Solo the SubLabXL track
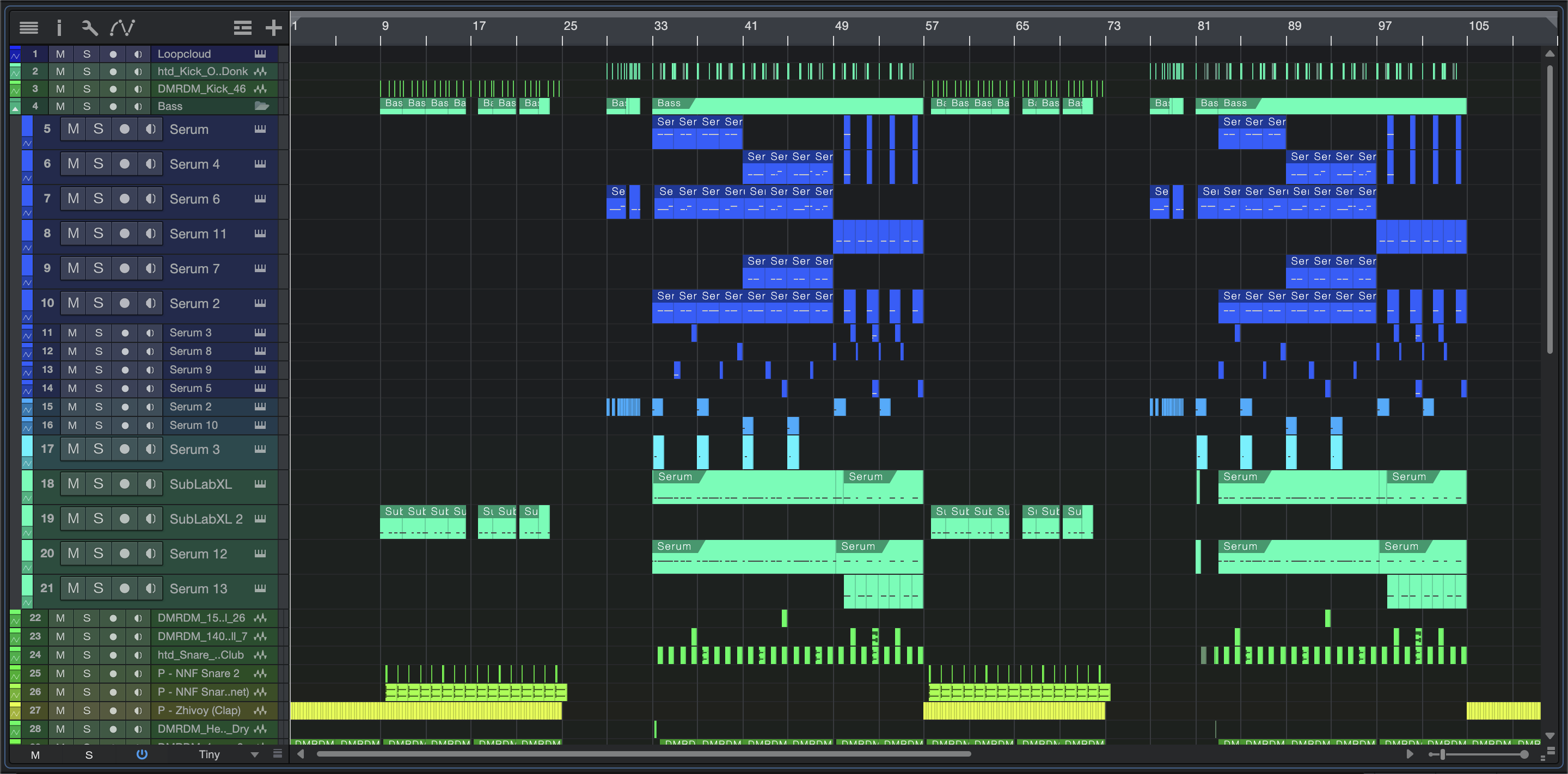Image resolution: width=1568 pixels, height=774 pixels. point(98,483)
